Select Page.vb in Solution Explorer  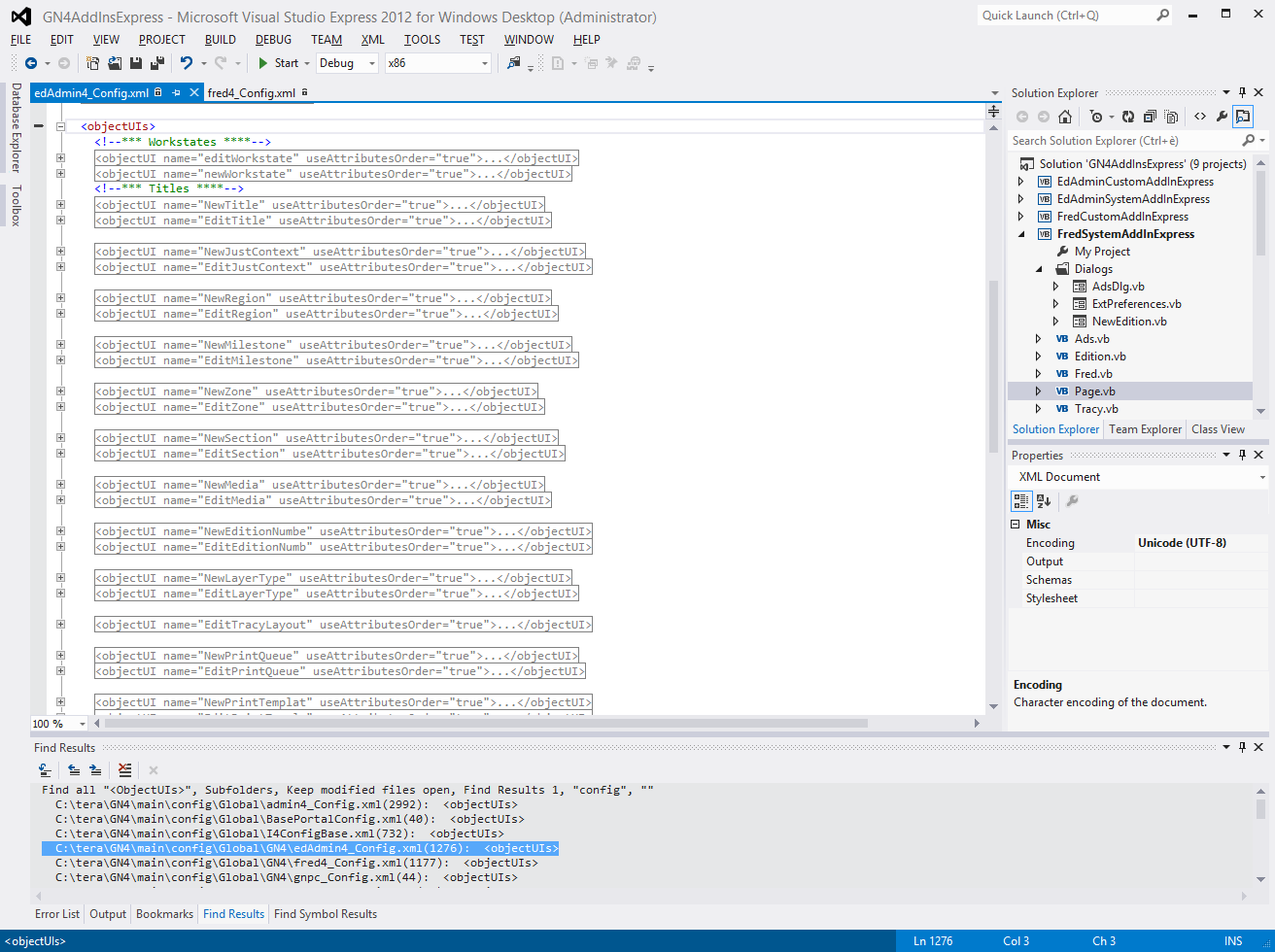1095,391
